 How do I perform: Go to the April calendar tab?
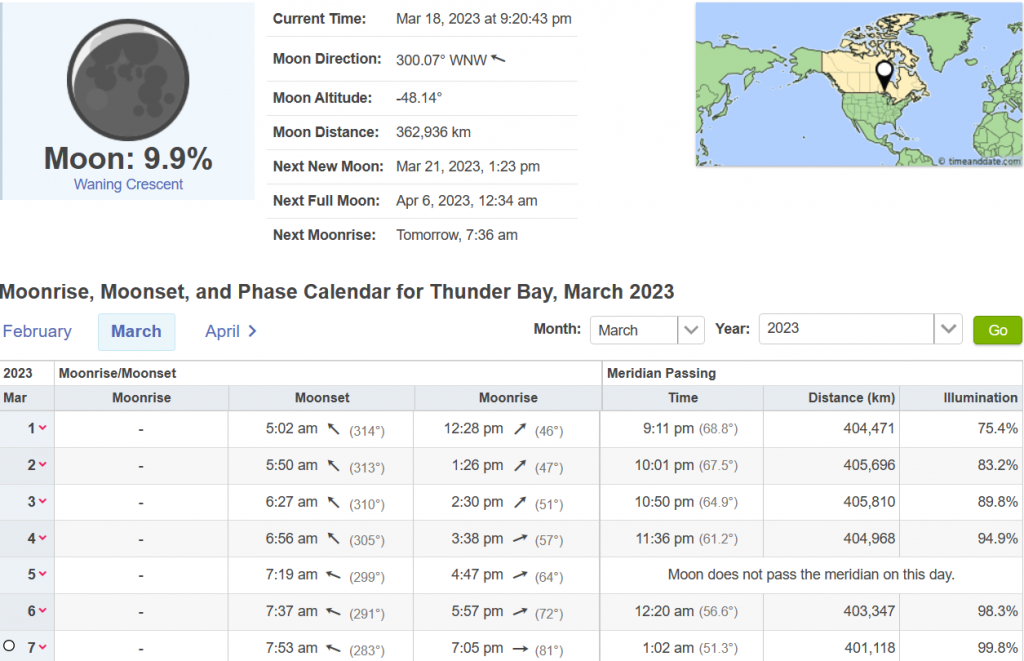pos(231,331)
